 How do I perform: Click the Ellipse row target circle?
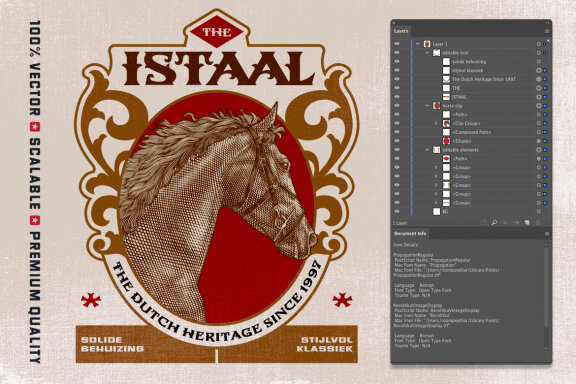coord(539,141)
